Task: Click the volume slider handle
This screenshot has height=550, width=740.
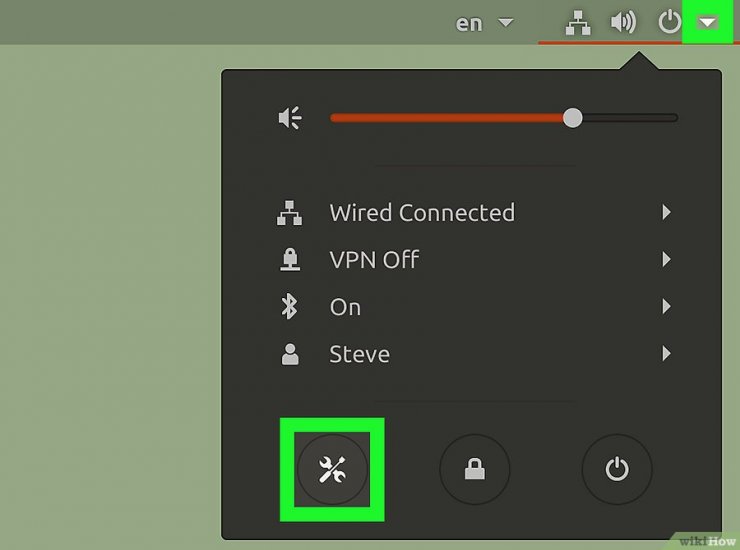Action: pos(572,118)
